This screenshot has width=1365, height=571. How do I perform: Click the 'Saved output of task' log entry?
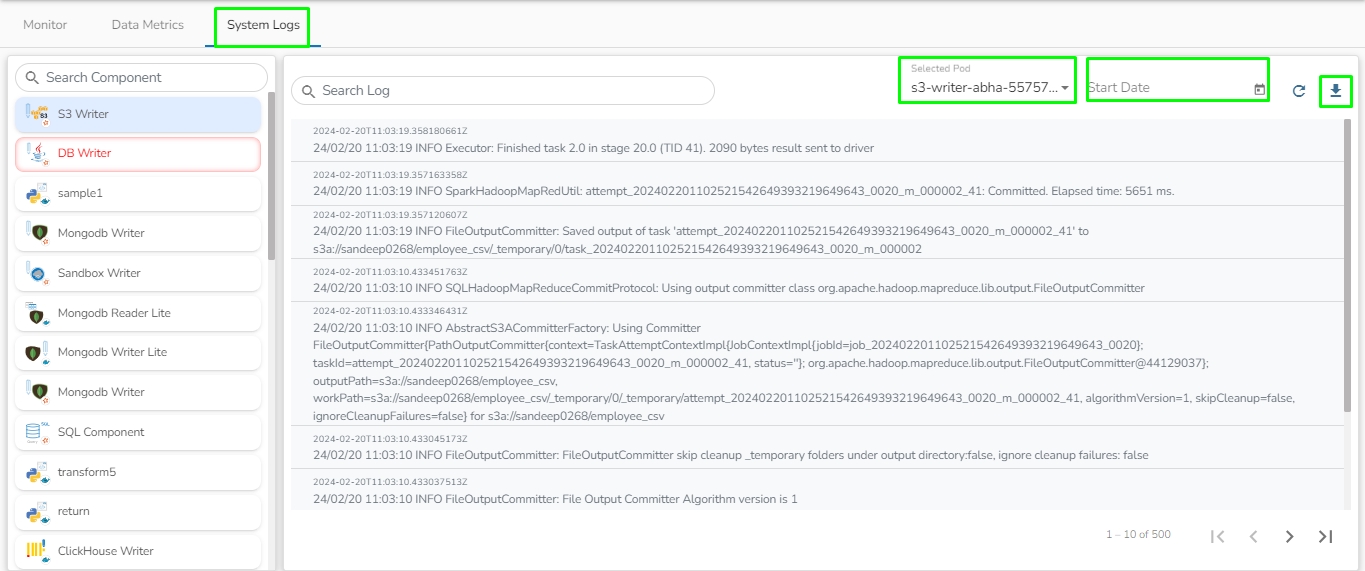pyautogui.click(x=816, y=232)
